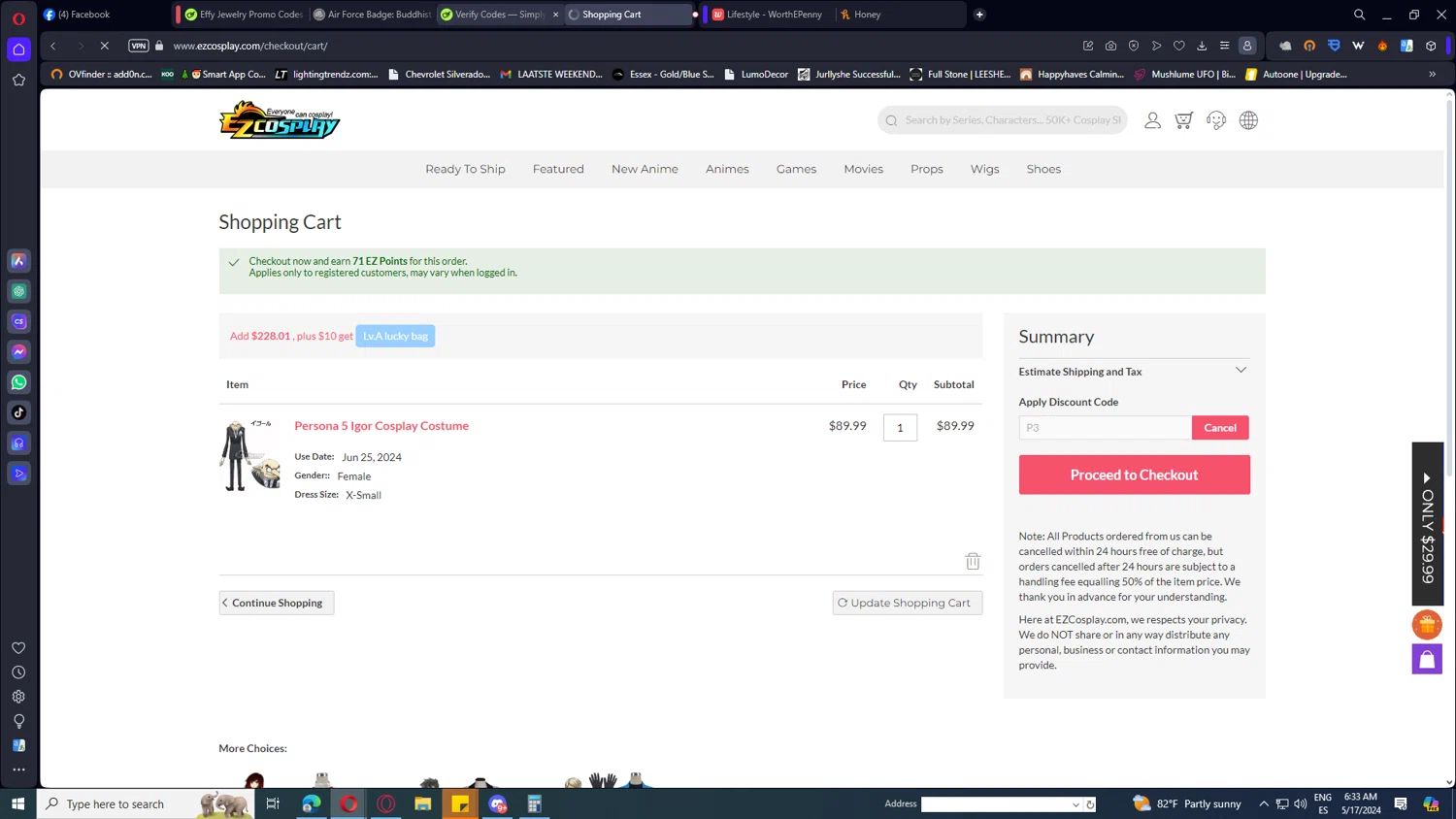This screenshot has width=1456, height=819.
Task: Open Task View on taskbar
Action: point(273,803)
